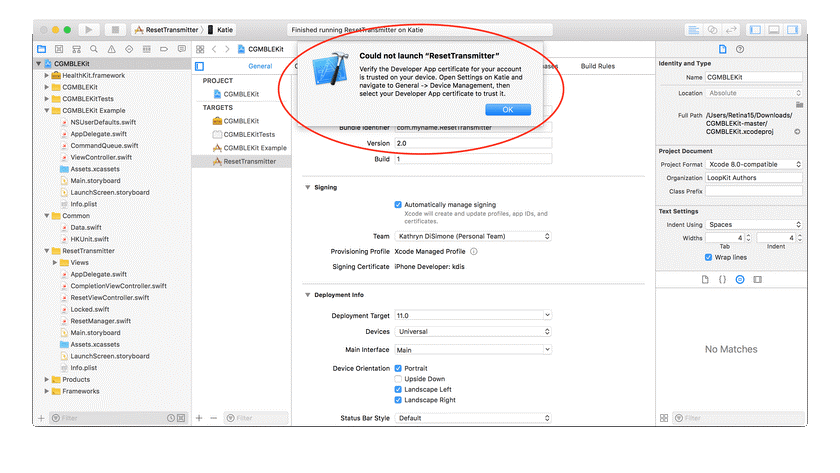840x473 pixels.
Task: Toggle the Utilities inspector panel
Action: pos(793,29)
